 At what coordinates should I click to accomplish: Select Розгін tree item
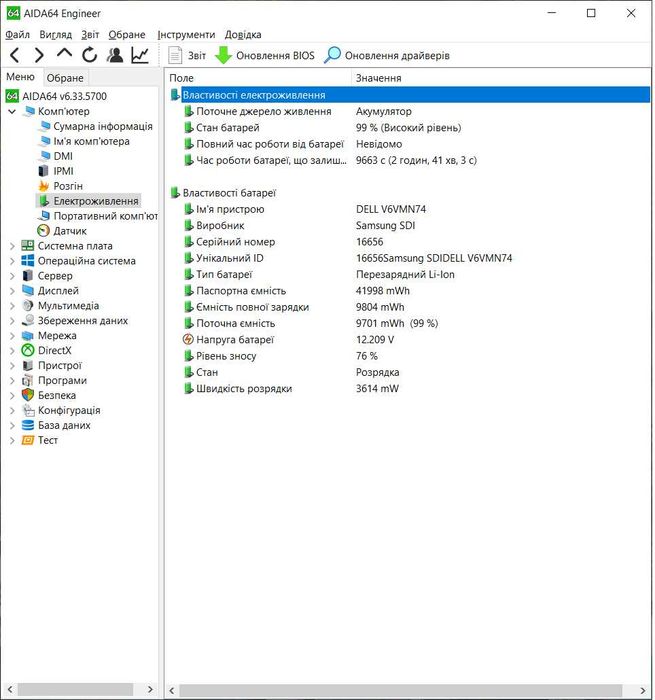[x=68, y=186]
